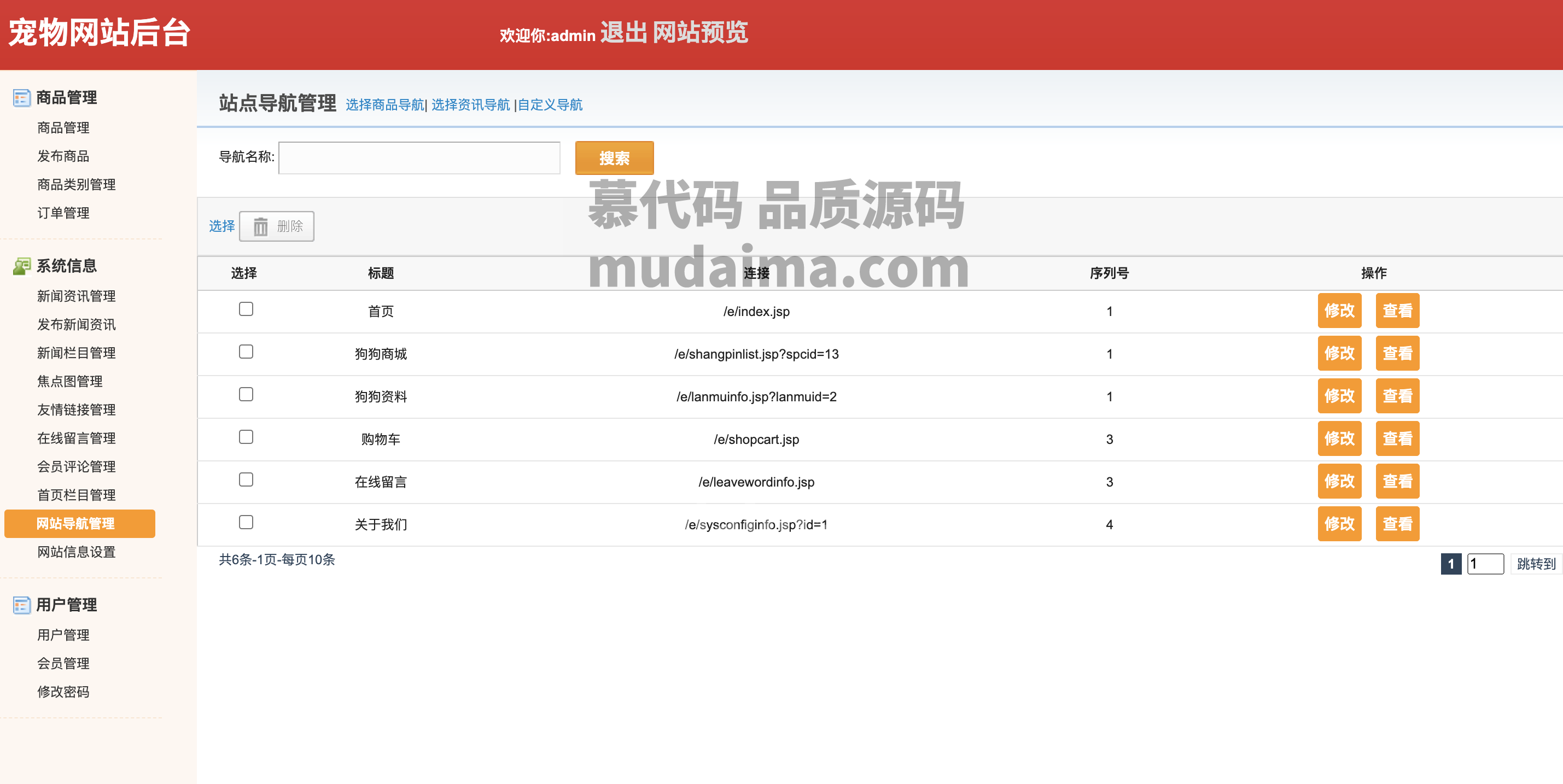Click 查看 button for 狗狗资料 row

(x=1397, y=395)
